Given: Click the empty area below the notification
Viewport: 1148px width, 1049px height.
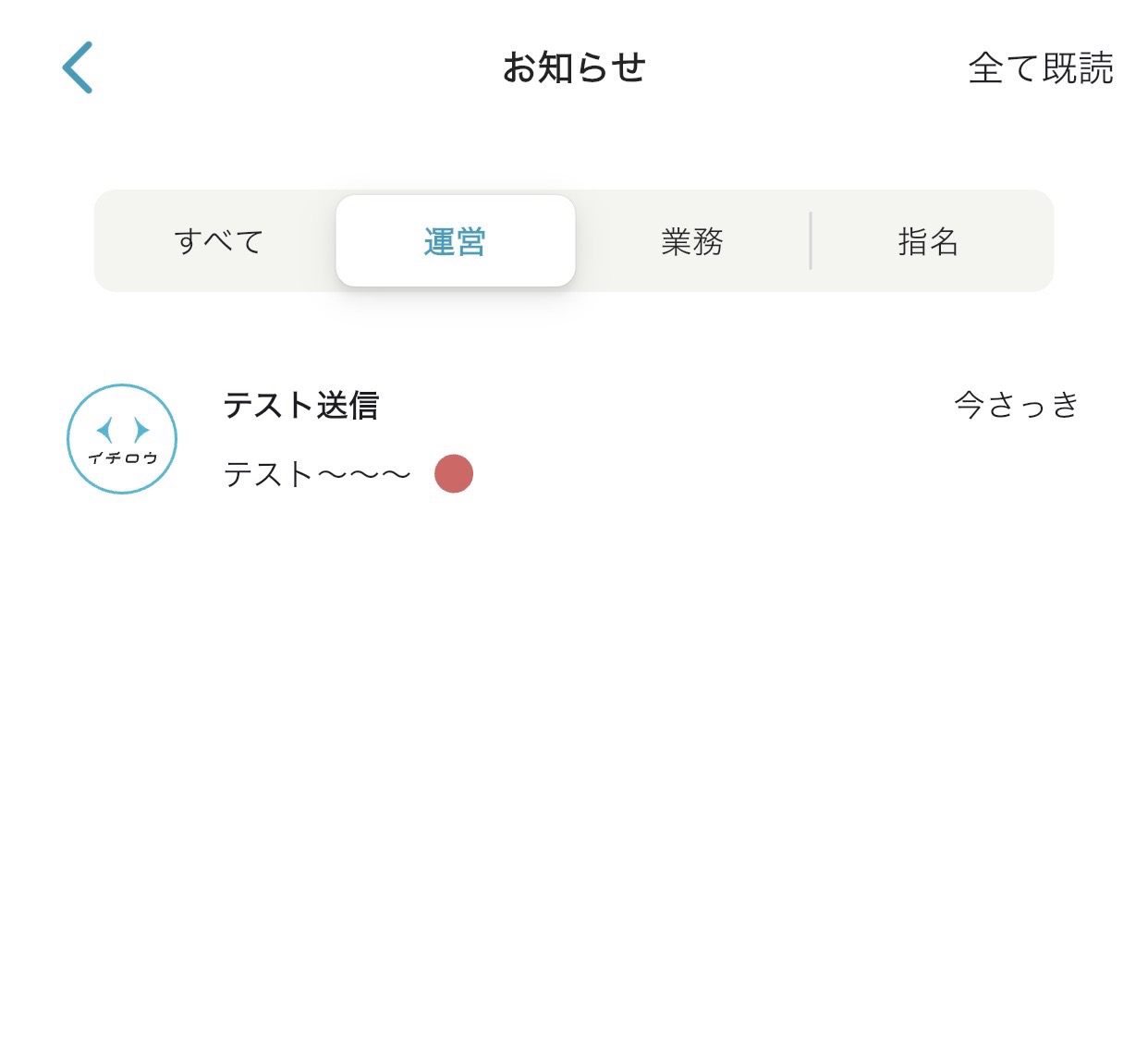Looking at the screenshot, I should click(x=573, y=739).
